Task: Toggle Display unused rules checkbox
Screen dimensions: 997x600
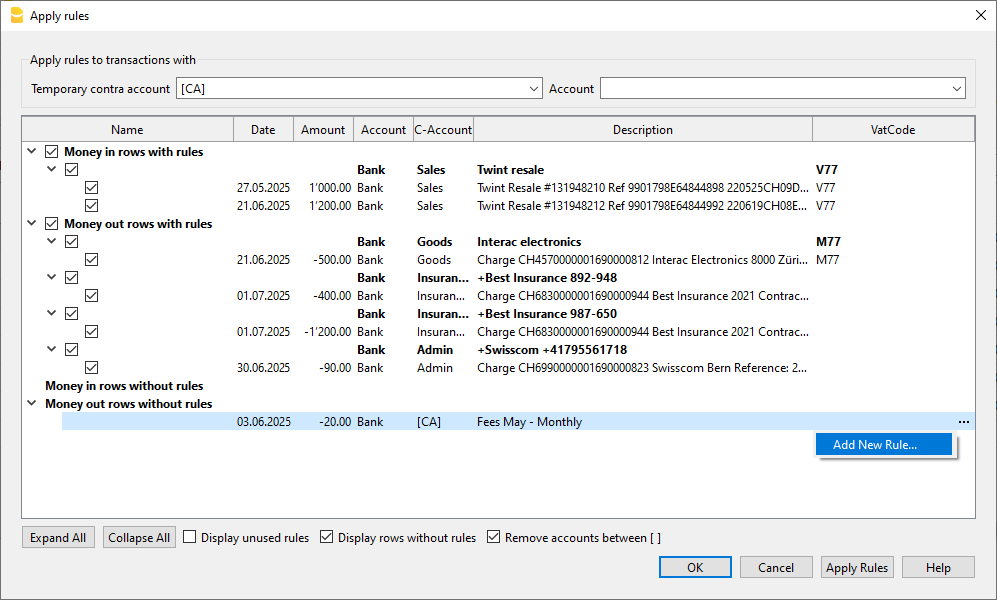Action: [190, 537]
